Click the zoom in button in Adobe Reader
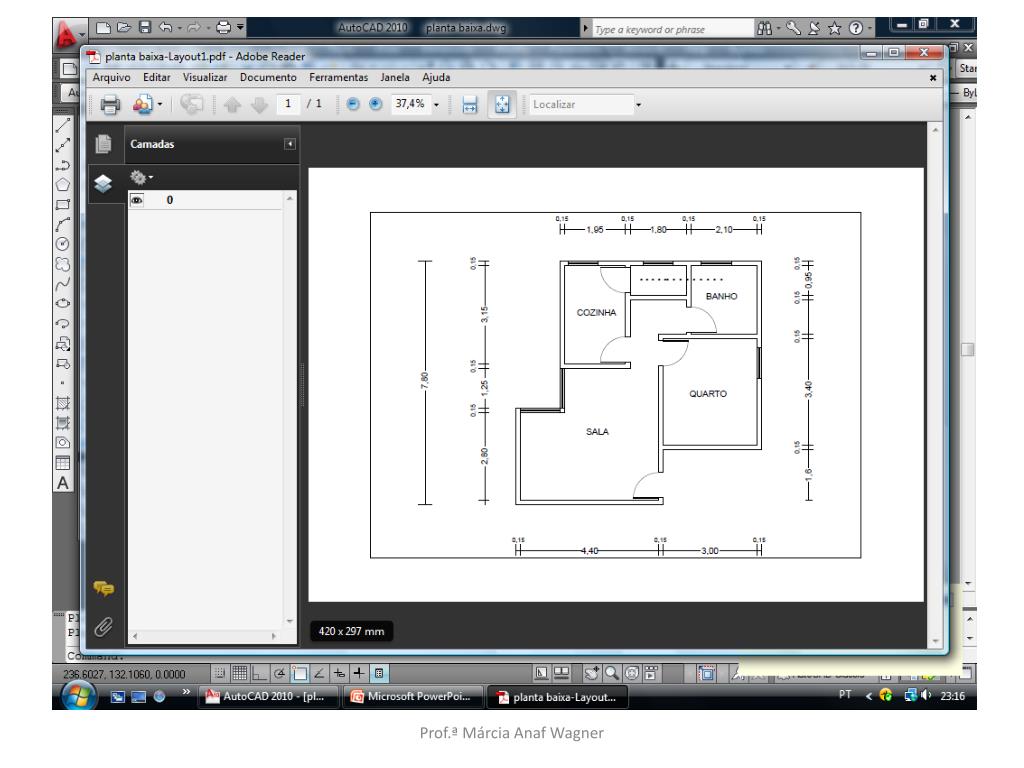 [376, 104]
